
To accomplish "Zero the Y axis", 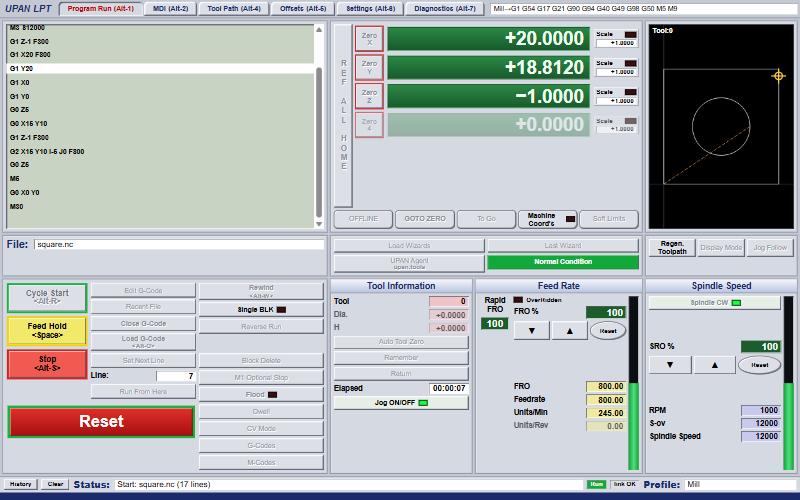I will 369,67.
